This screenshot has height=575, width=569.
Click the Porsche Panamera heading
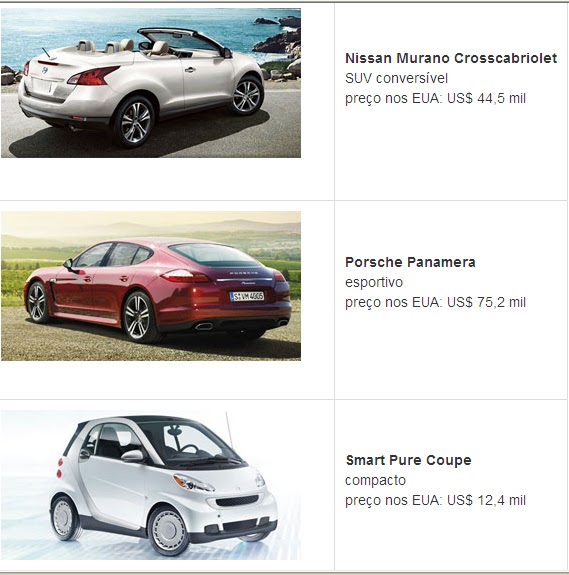(x=410, y=262)
